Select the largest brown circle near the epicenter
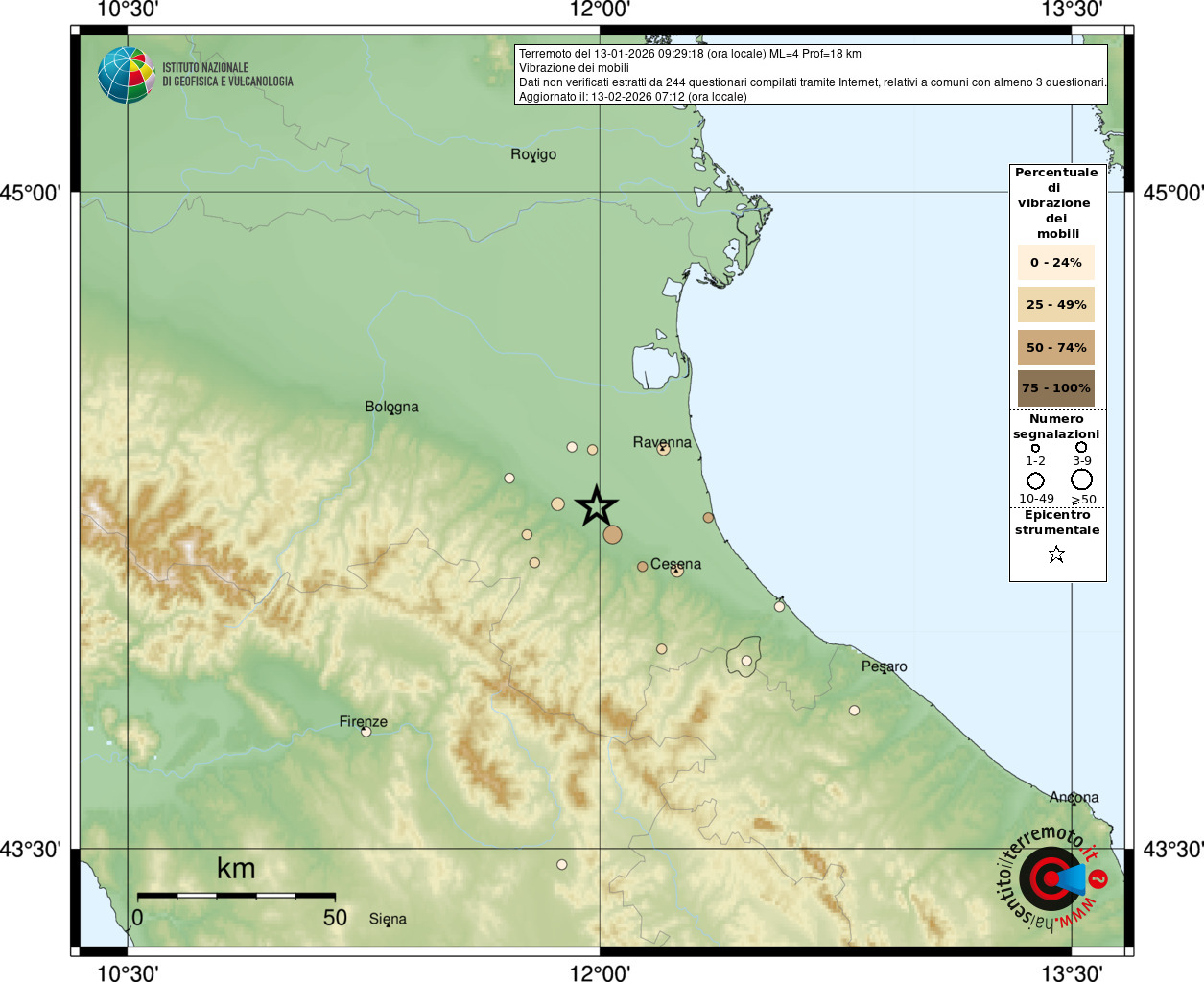1204x982 pixels. coord(612,534)
